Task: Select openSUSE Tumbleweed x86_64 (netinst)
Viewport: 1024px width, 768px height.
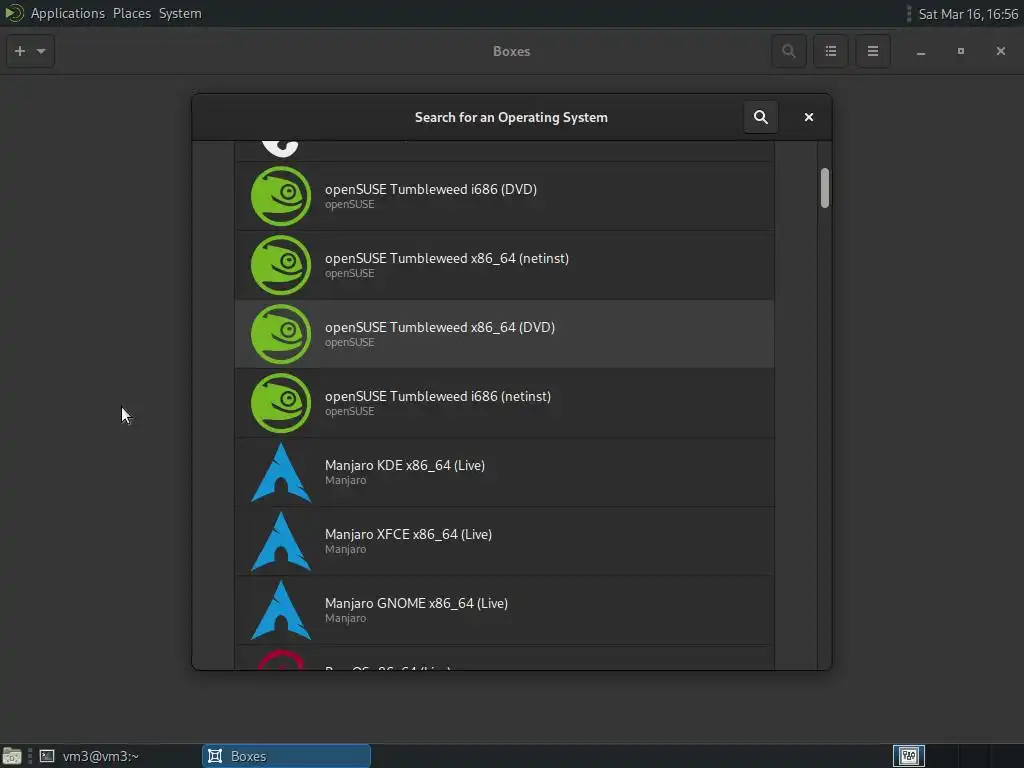Action: [504, 265]
